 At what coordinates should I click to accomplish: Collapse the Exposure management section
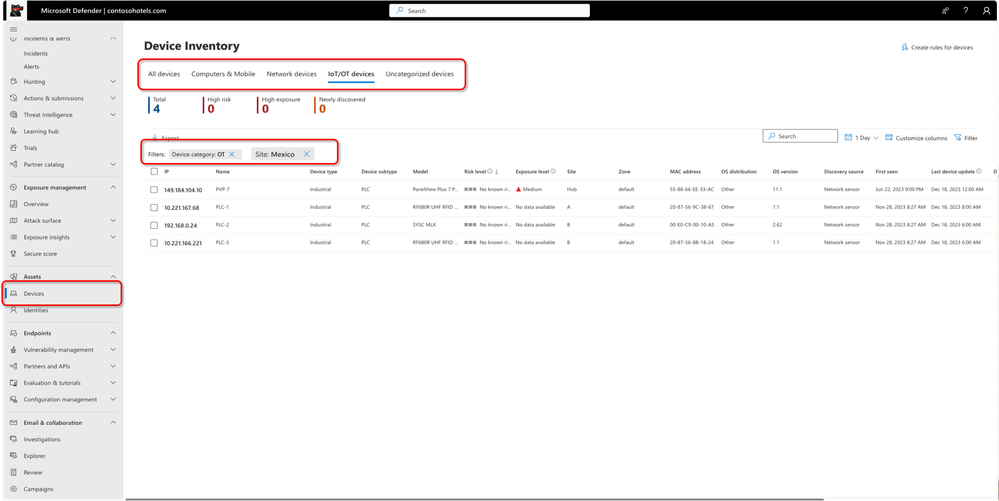(x=113, y=187)
